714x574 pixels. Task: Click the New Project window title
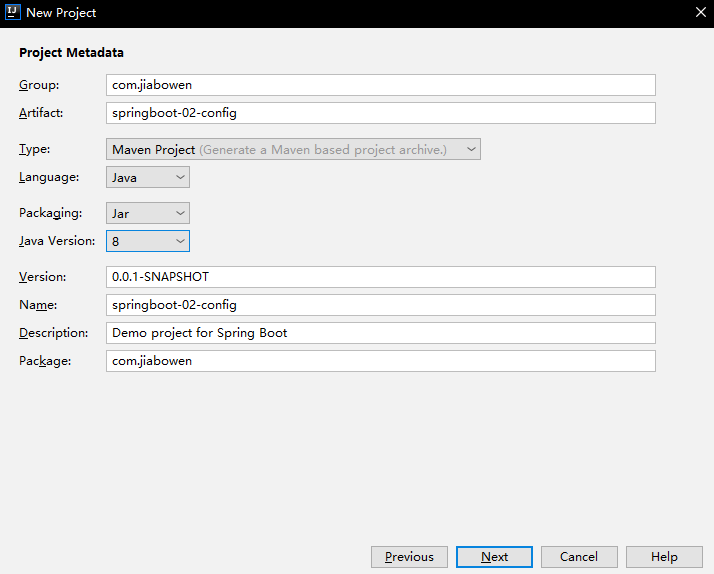[x=61, y=13]
